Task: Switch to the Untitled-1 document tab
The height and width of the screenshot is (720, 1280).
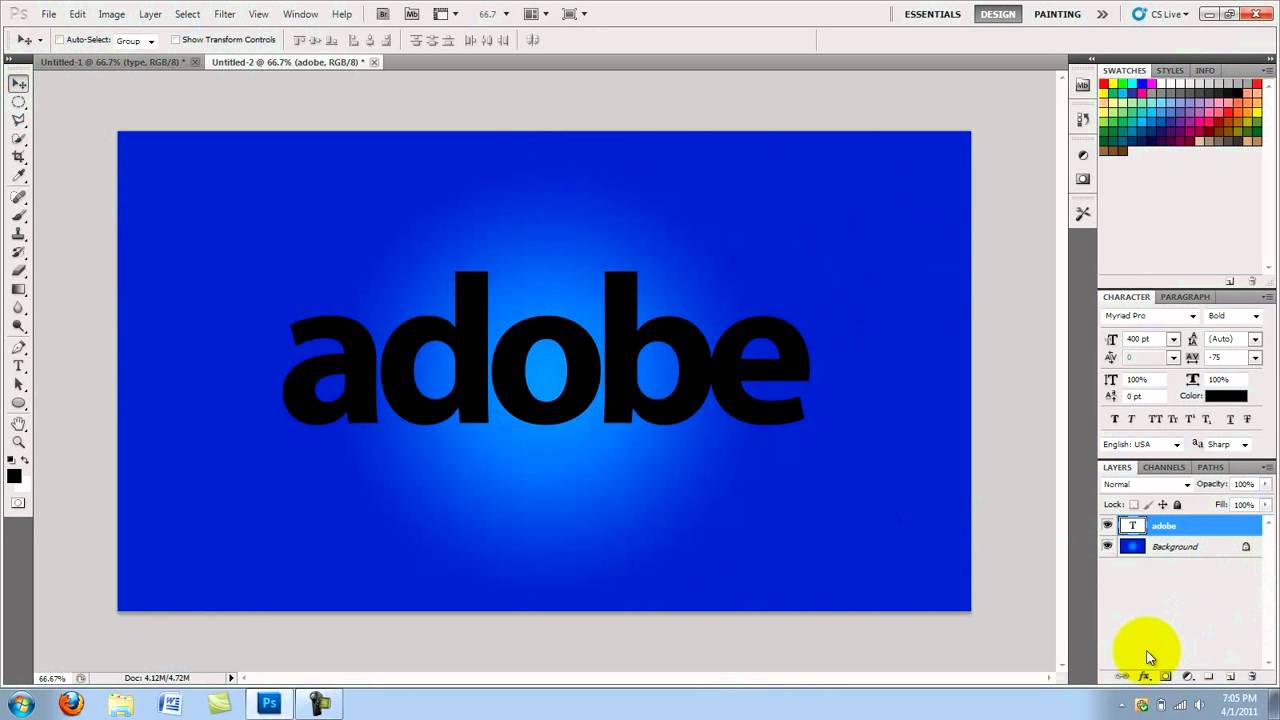Action: (113, 62)
